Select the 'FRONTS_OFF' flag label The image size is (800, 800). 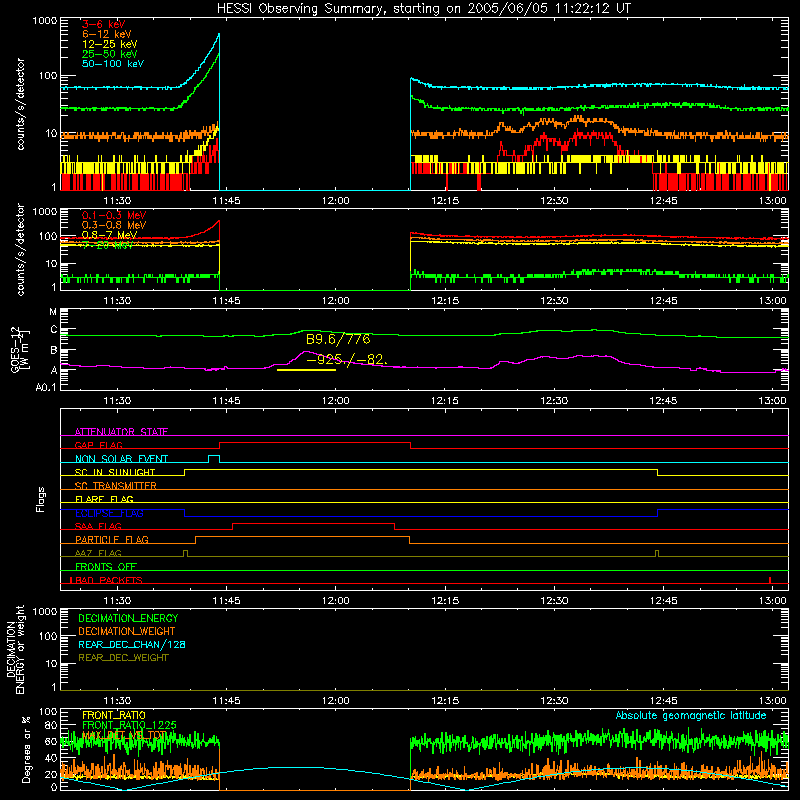coord(106,566)
